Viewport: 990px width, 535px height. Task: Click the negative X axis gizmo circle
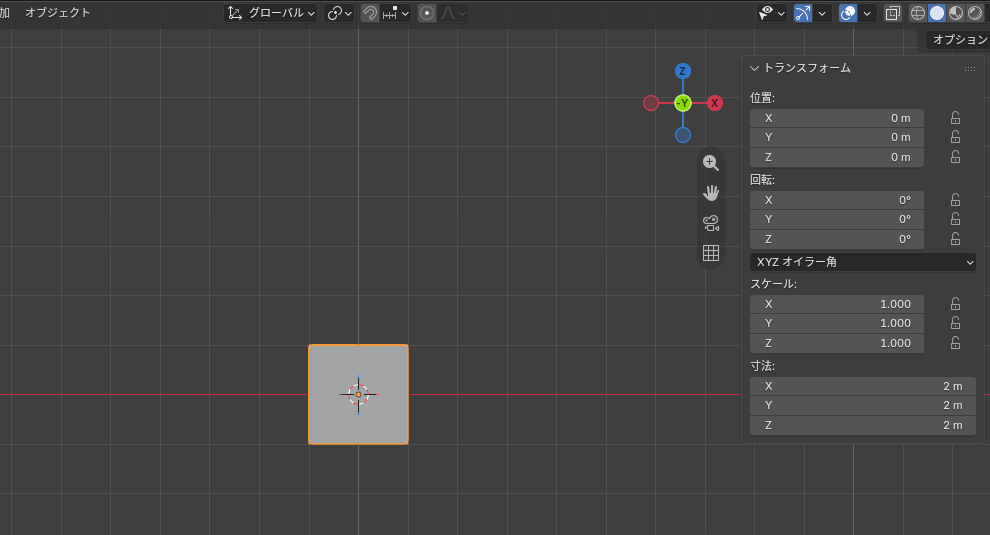click(x=651, y=103)
